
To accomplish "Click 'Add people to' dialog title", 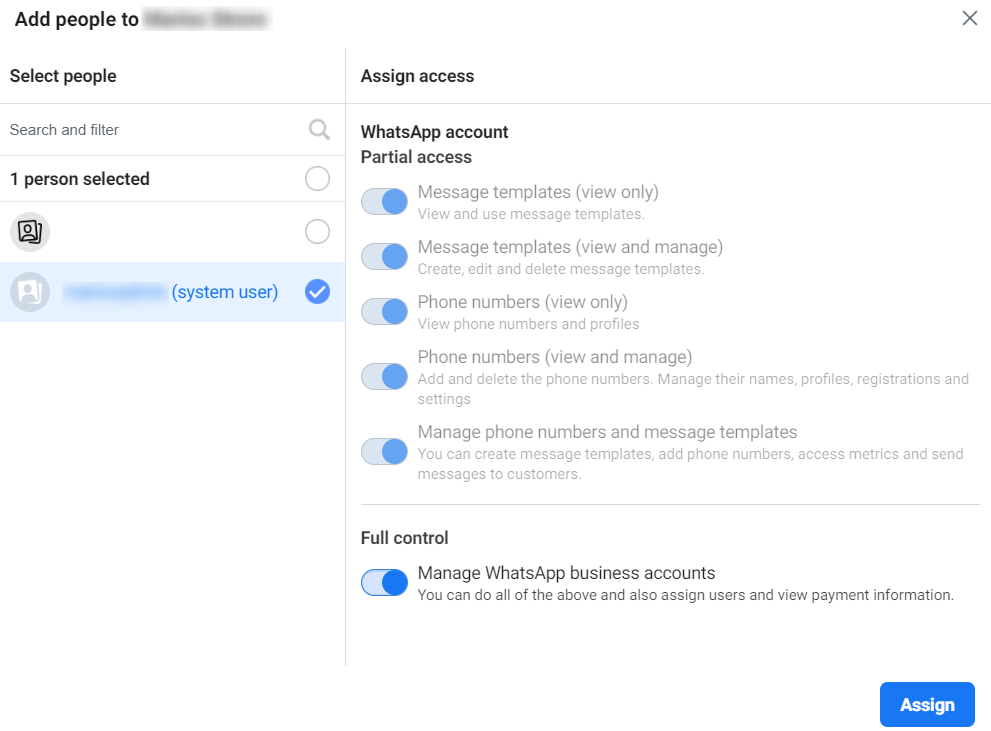I will 76,20.
